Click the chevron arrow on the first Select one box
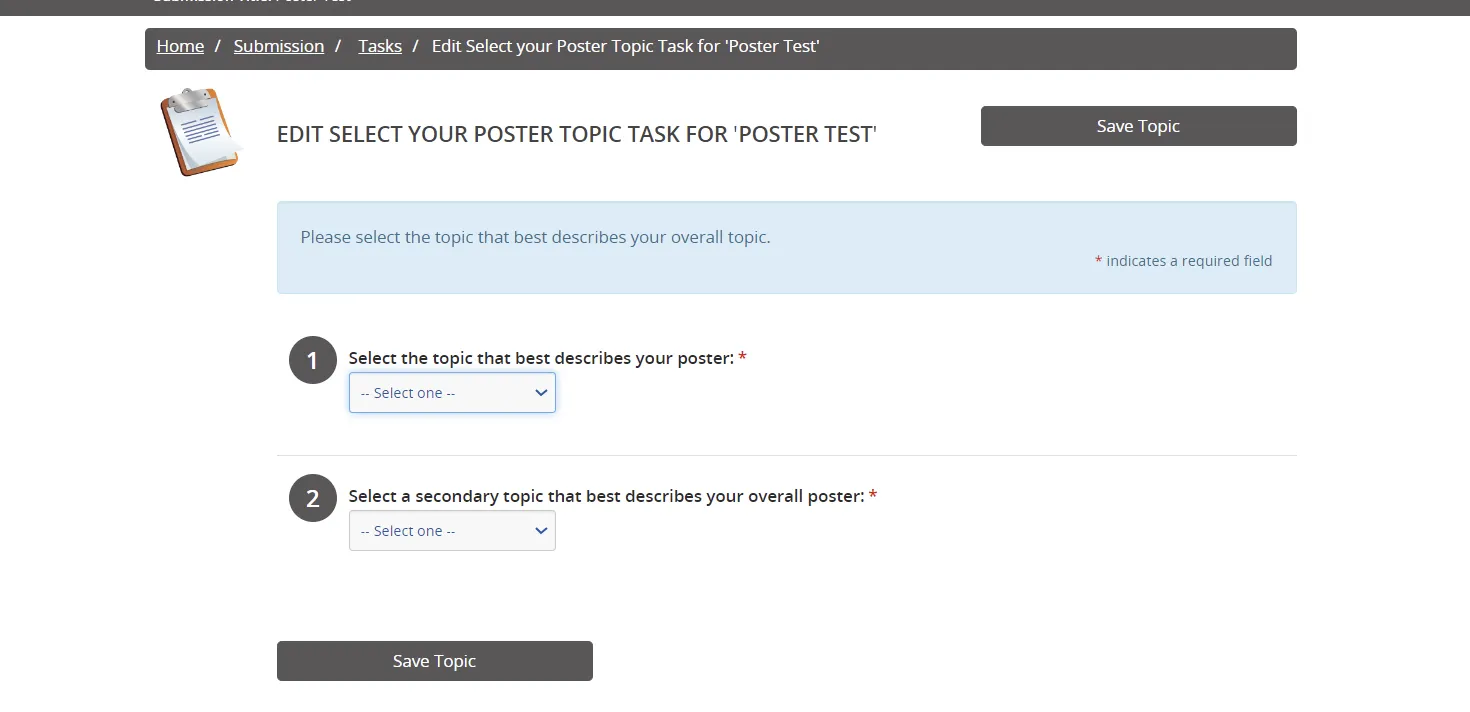1470x712 pixels. pos(541,393)
